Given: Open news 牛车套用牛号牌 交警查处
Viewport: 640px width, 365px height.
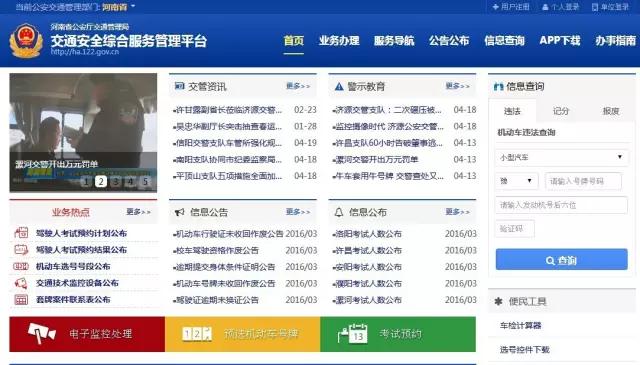Looking at the screenshot, I should pos(388,176).
